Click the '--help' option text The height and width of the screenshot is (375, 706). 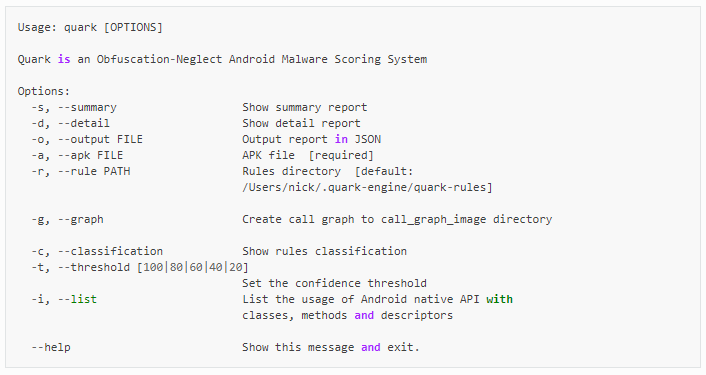pyautogui.click(x=51, y=348)
